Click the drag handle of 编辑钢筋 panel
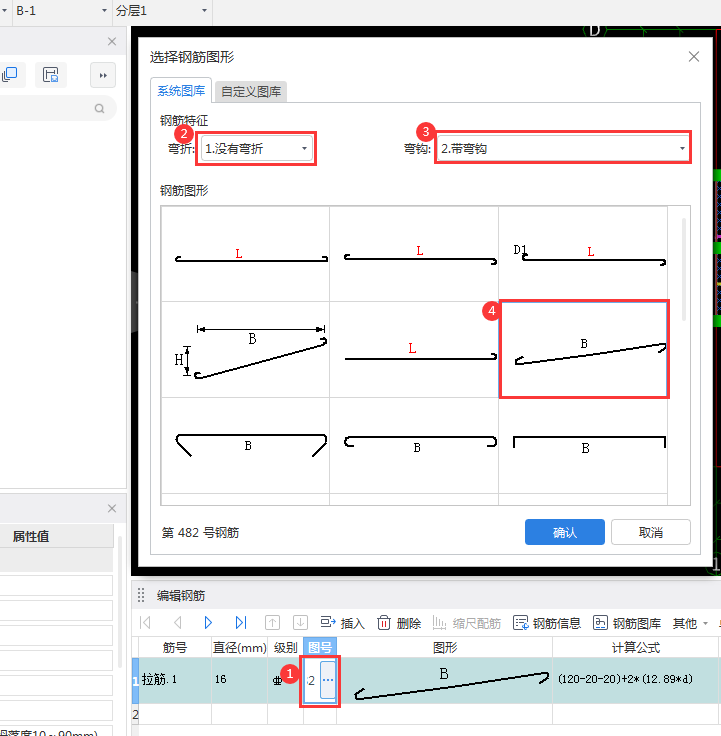The height and width of the screenshot is (736, 721). 141,595
